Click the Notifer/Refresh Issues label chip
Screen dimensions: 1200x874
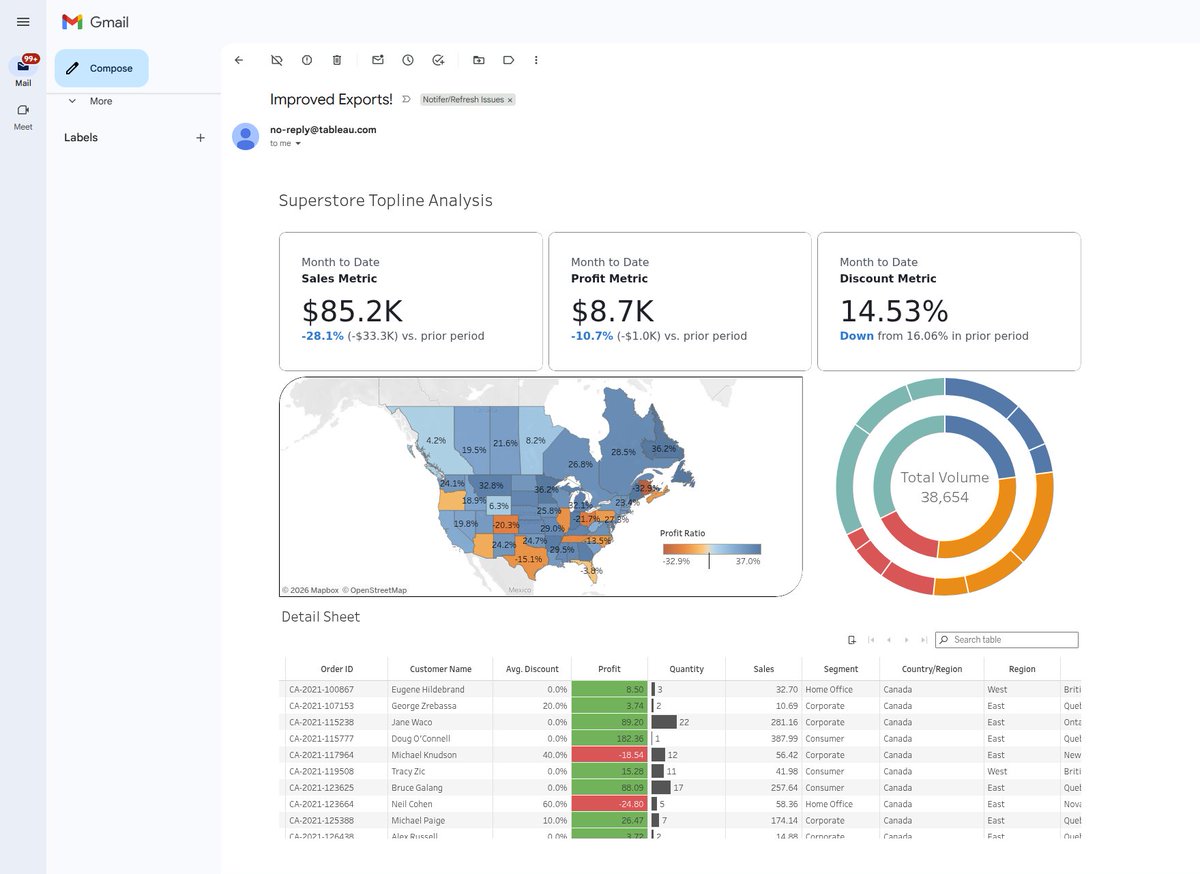[463, 100]
